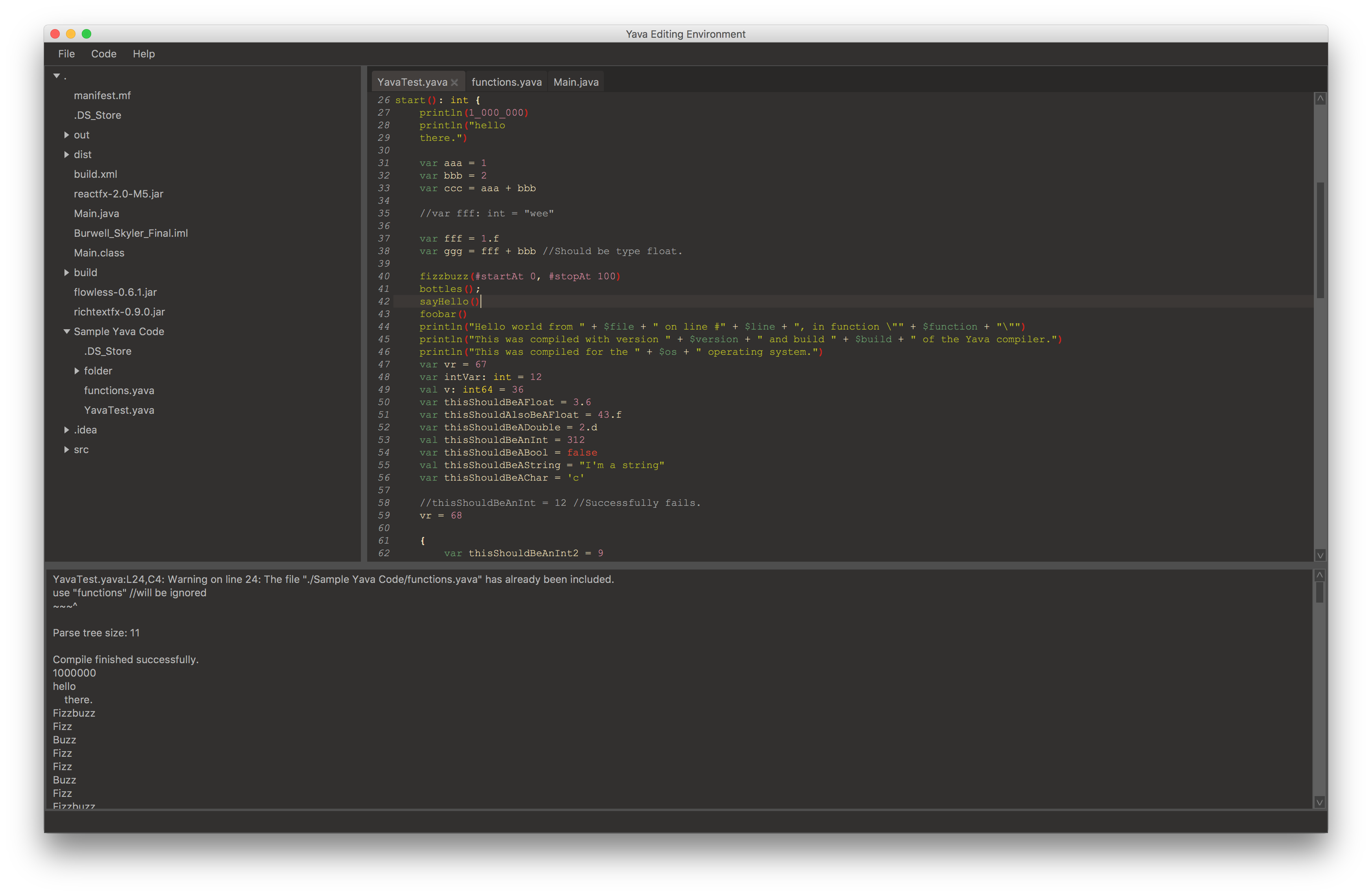Select Burwell_Skyler_Final.iml file

tap(131, 233)
